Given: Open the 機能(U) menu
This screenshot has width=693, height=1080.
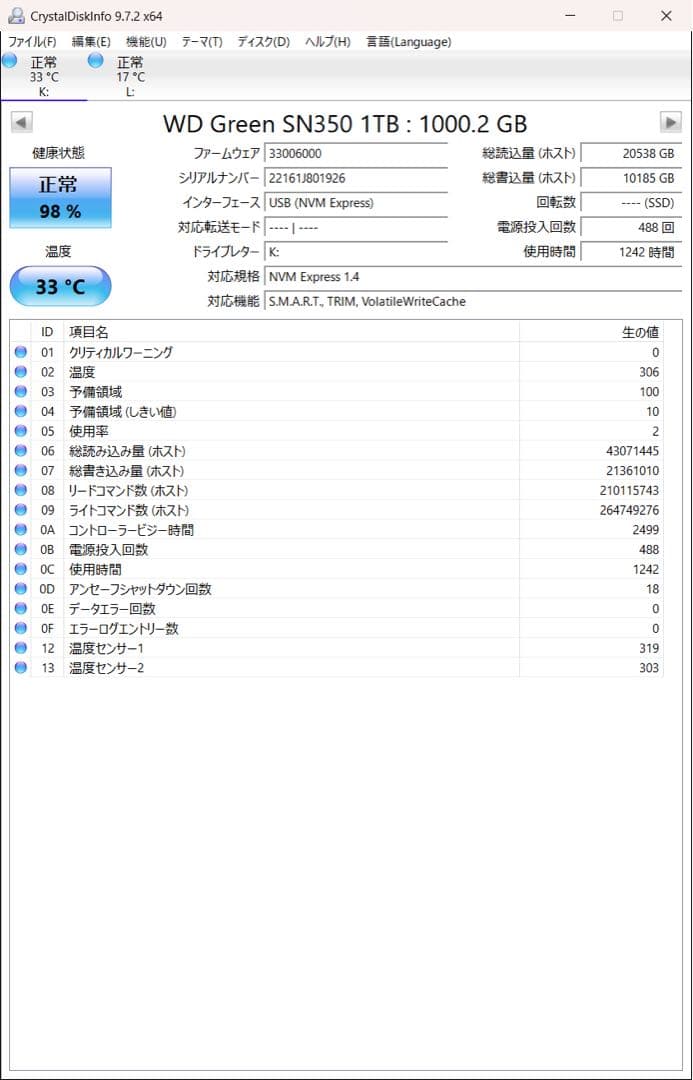Looking at the screenshot, I should point(146,42).
